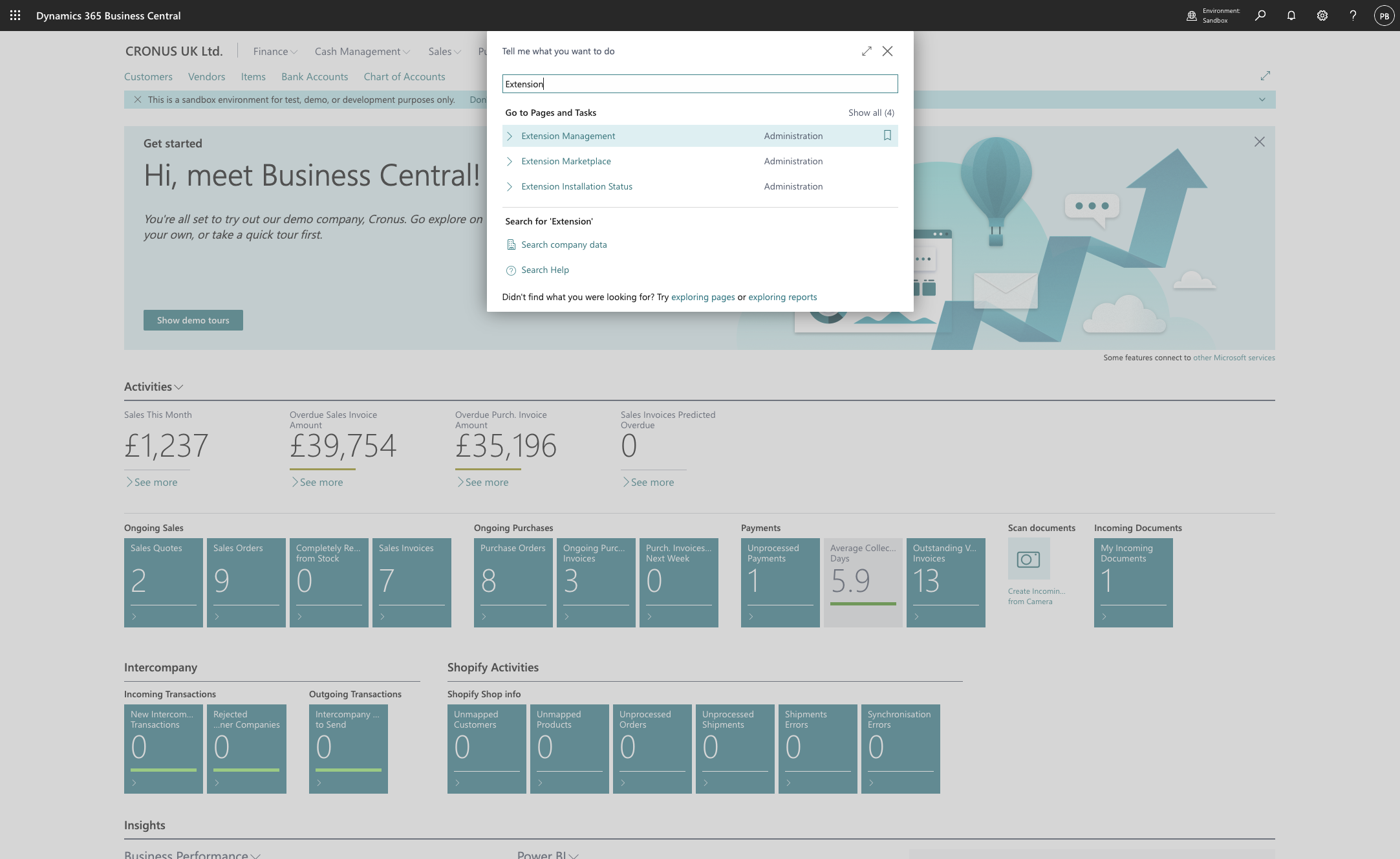The width and height of the screenshot is (1400, 859).
Task: Expand the Extension Marketplace result chevron
Action: [510, 161]
